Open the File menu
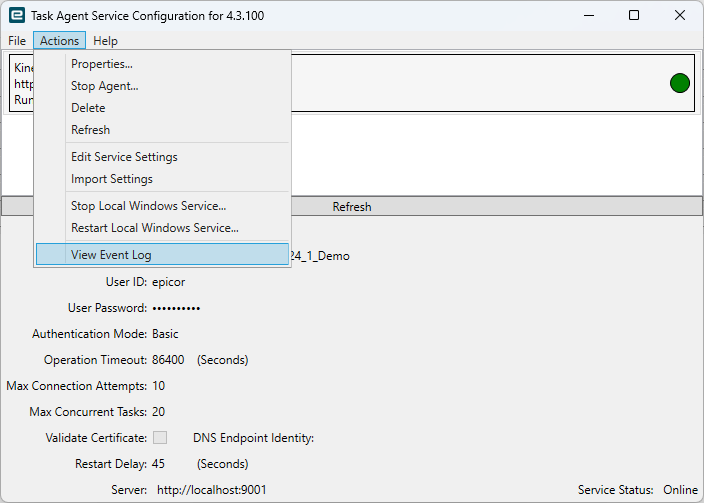Viewport: 704px width, 503px height. coord(17,41)
